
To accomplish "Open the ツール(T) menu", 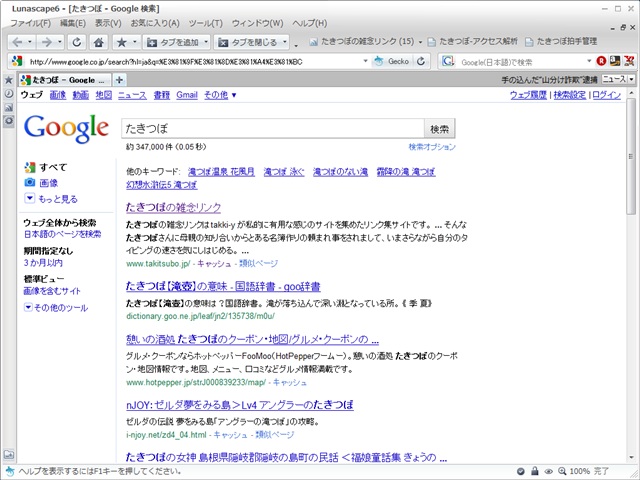I will (205, 22).
